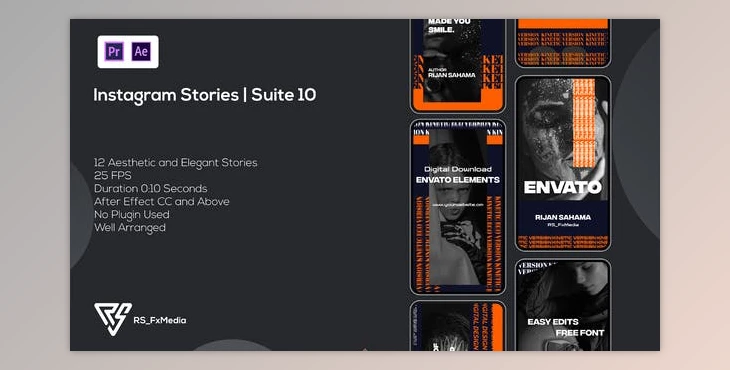Click the 'No Plugin Used' line
Viewport: 730px width, 370px height.
coord(132,215)
